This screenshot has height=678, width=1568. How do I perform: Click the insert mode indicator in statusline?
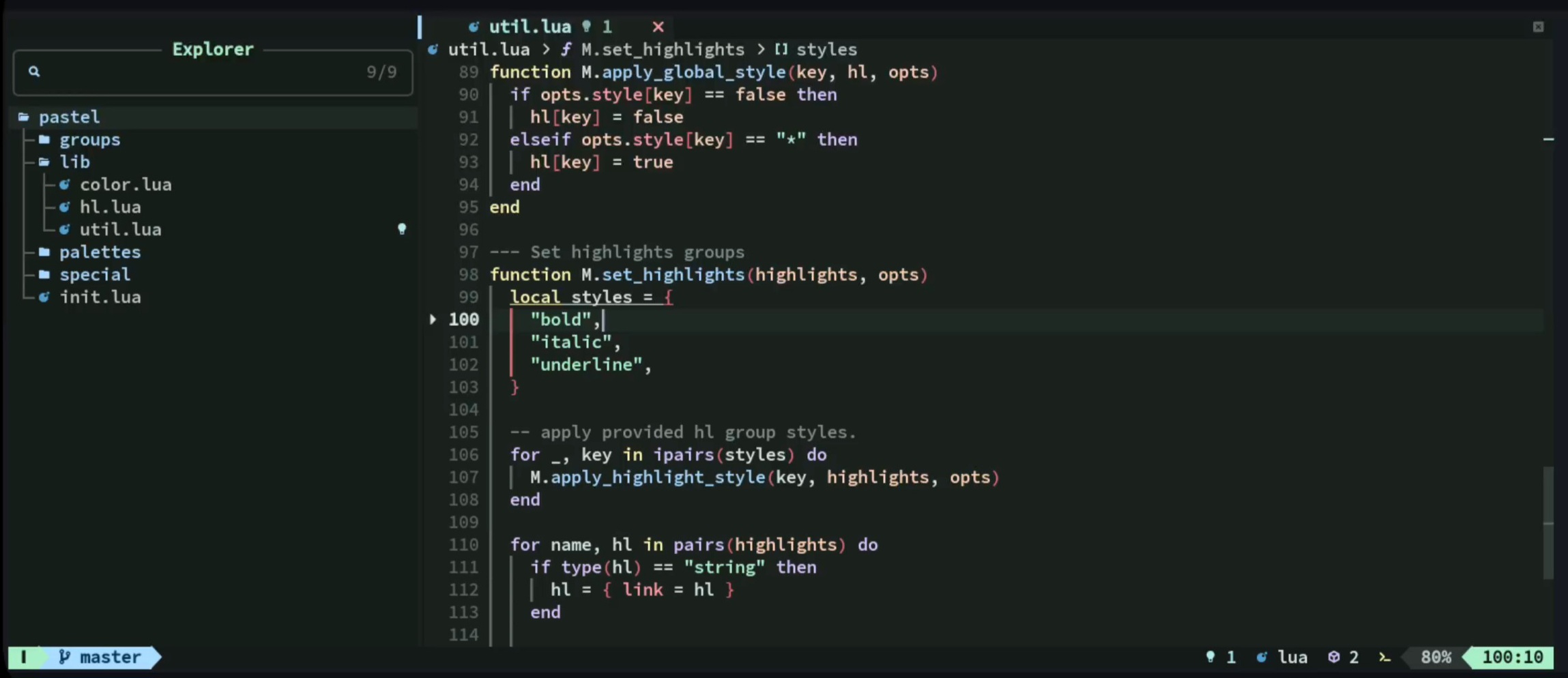[24, 657]
